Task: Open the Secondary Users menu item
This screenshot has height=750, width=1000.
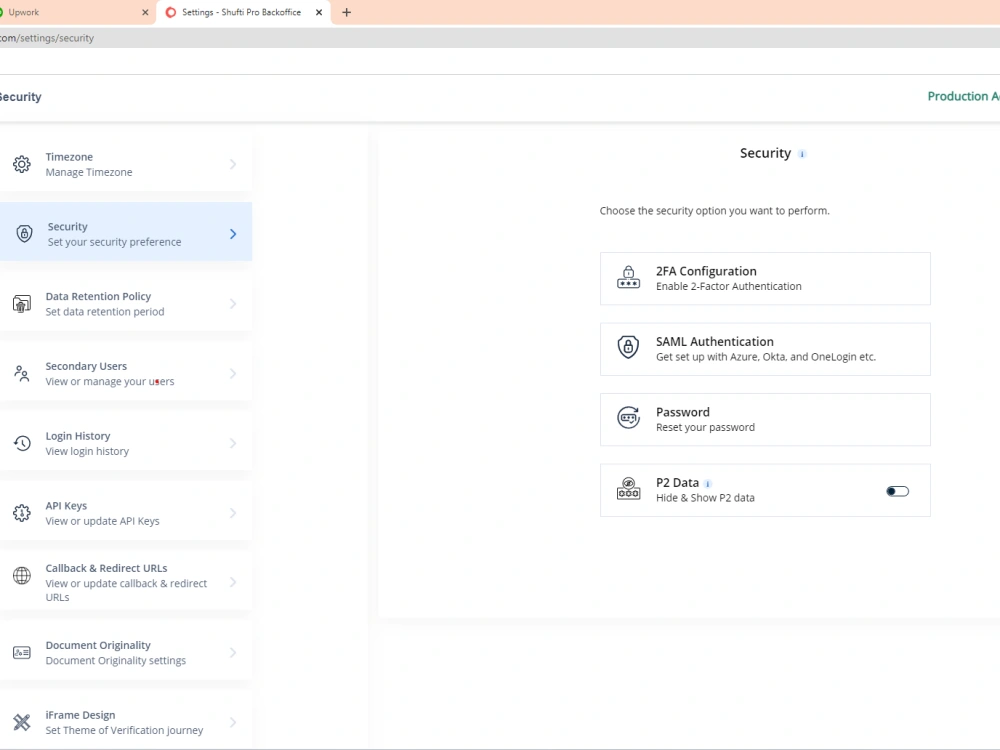Action: coord(126,373)
